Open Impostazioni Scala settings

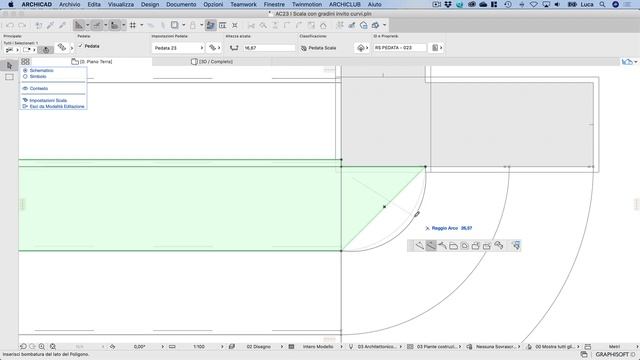[x=48, y=100]
